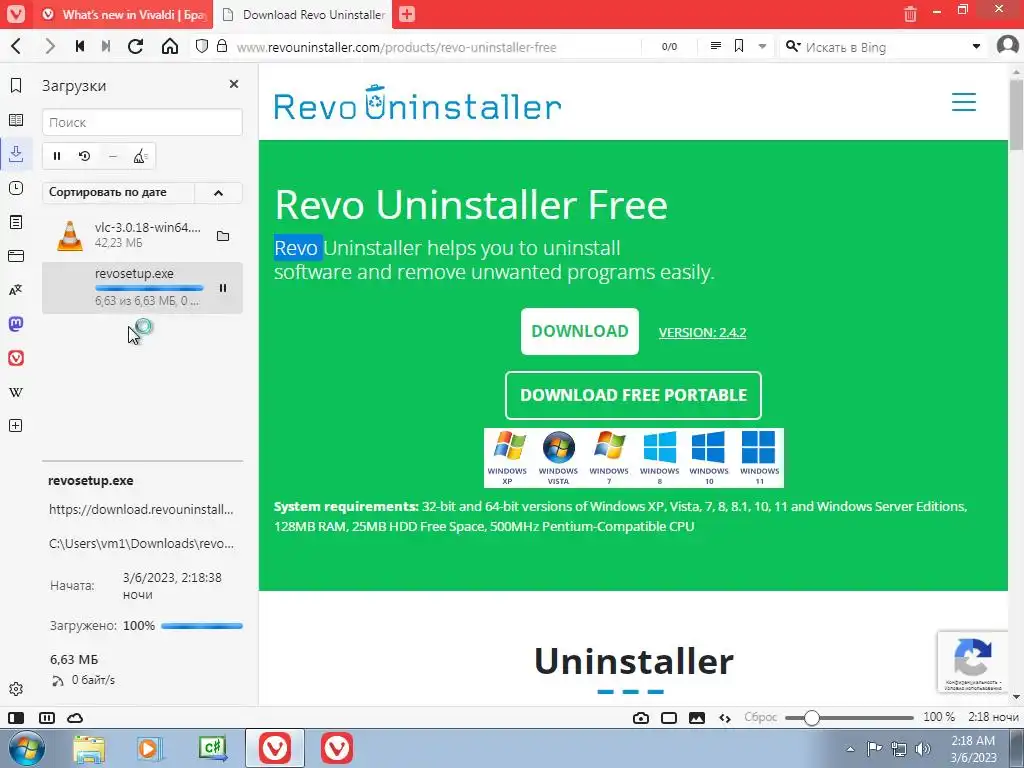The image size is (1024, 768).
Task: Go back in browser history
Action: click(x=17, y=46)
